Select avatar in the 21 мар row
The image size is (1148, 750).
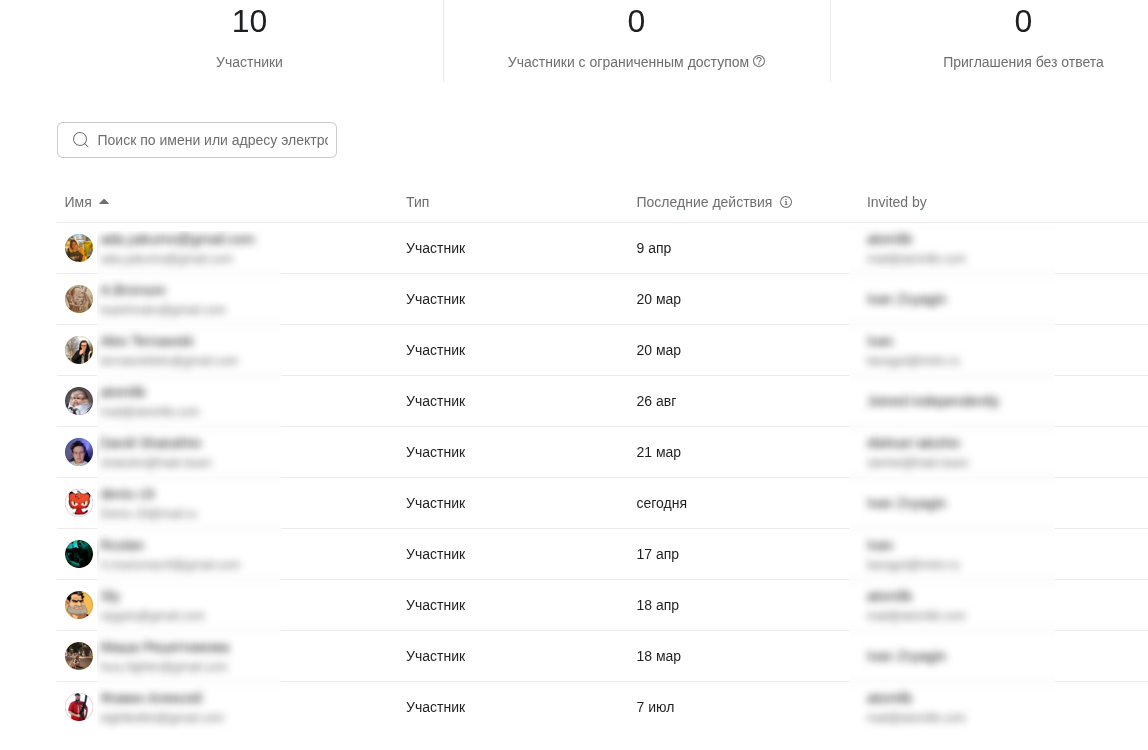[x=79, y=452]
